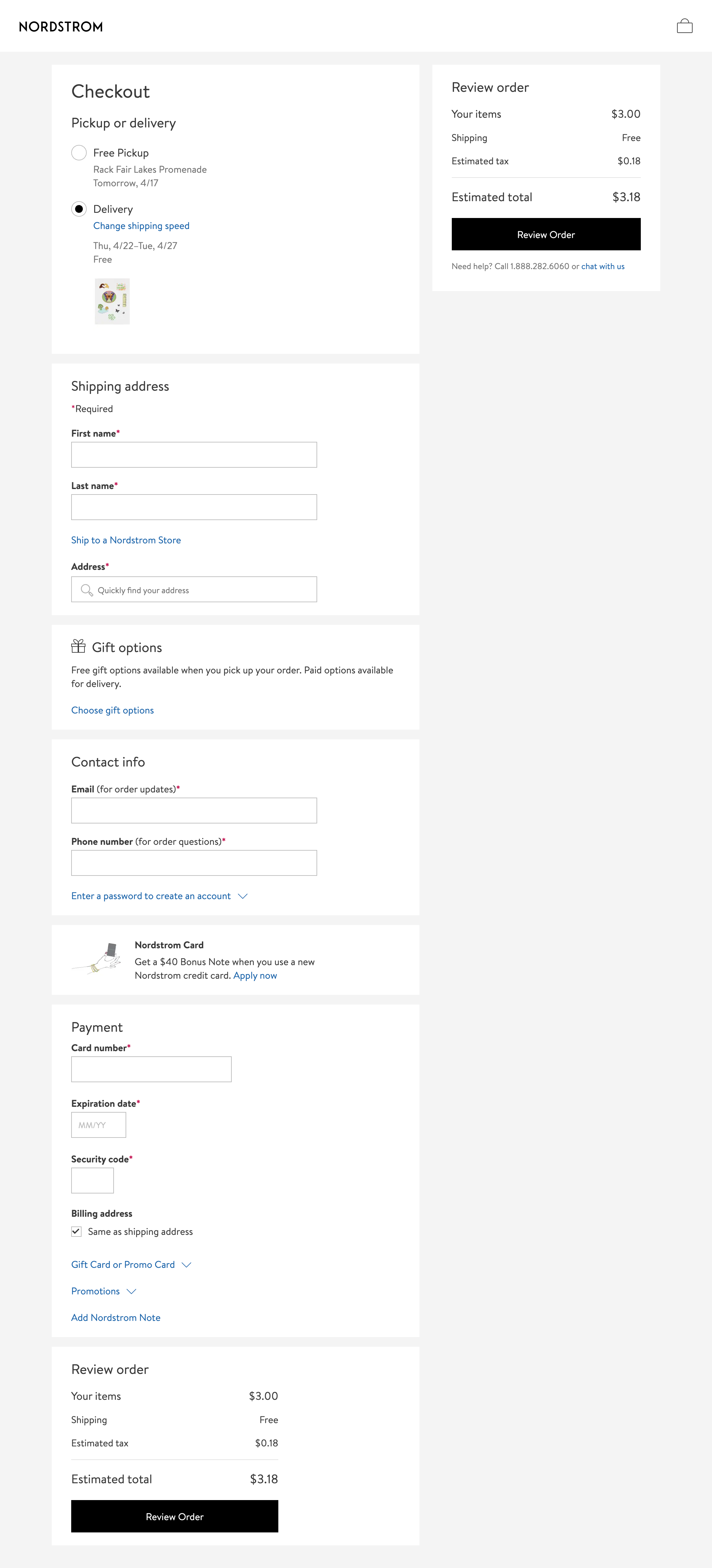Open Choose gift options
This screenshot has width=712, height=1568.
pos(112,710)
